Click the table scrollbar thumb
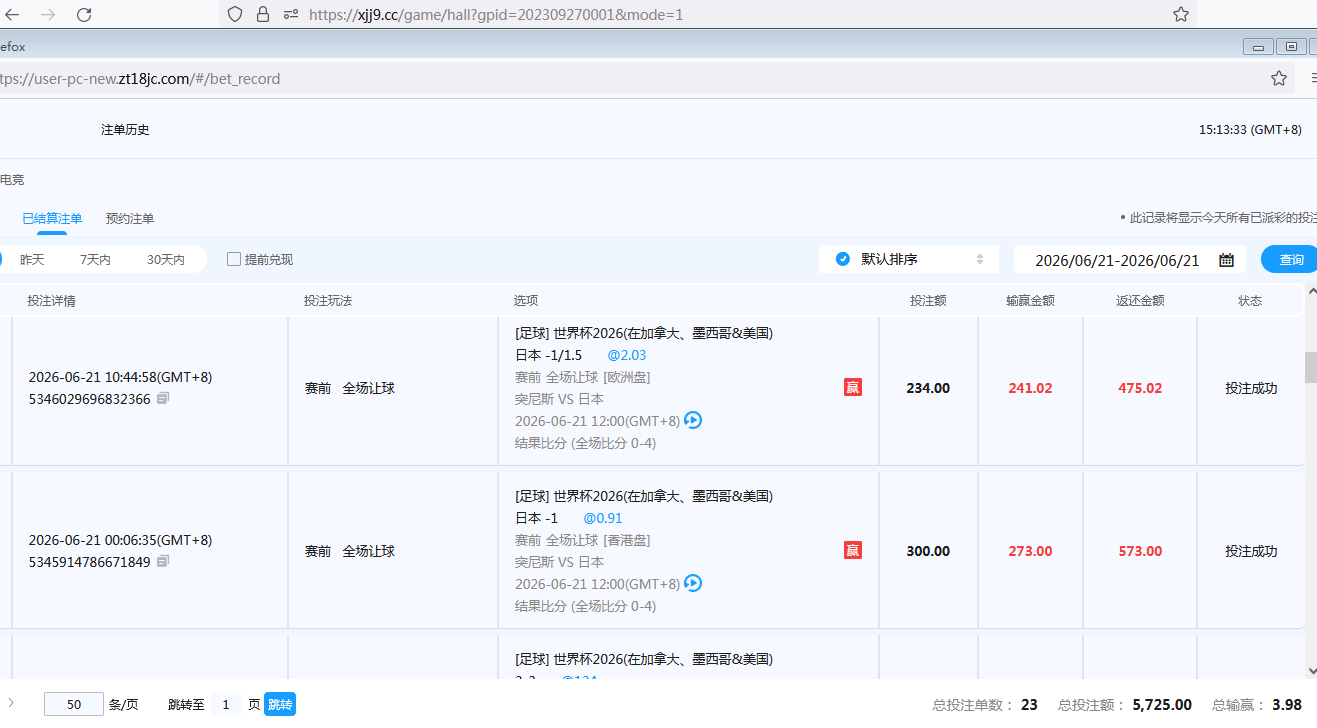Screen dimensions: 1317x728 click(x=1311, y=367)
